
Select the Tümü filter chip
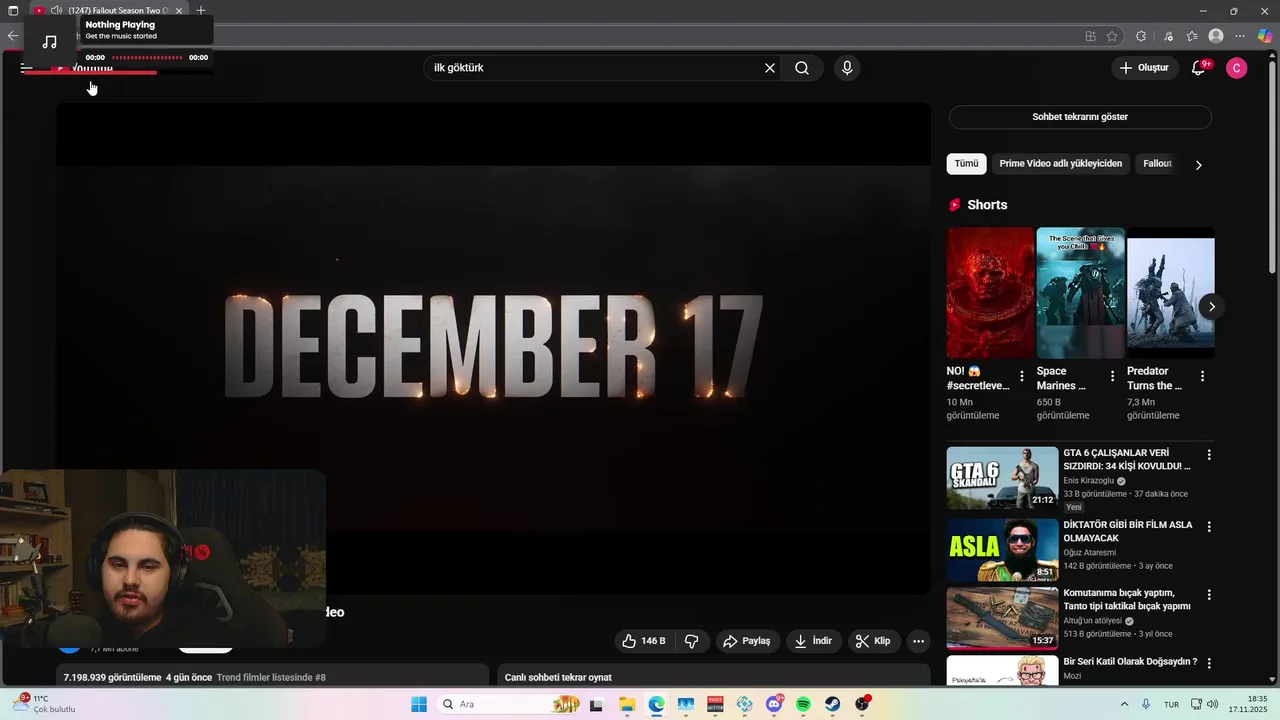coord(966,164)
